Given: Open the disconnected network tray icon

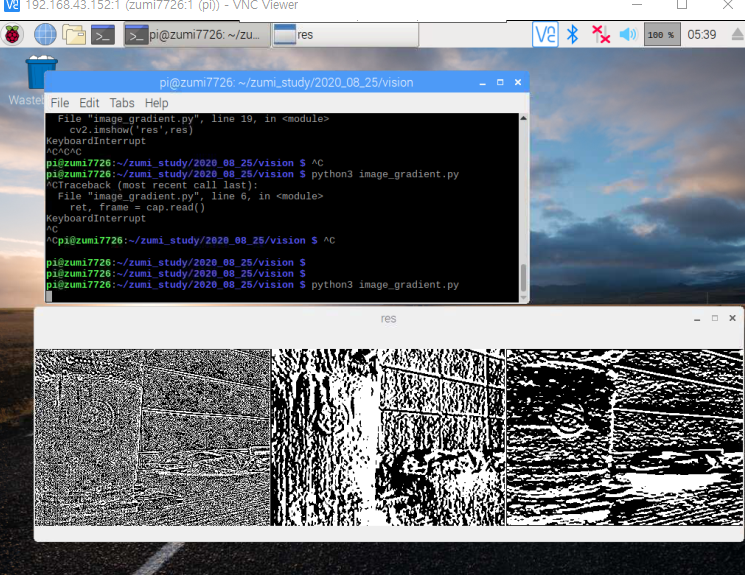Looking at the screenshot, I should tap(601, 35).
